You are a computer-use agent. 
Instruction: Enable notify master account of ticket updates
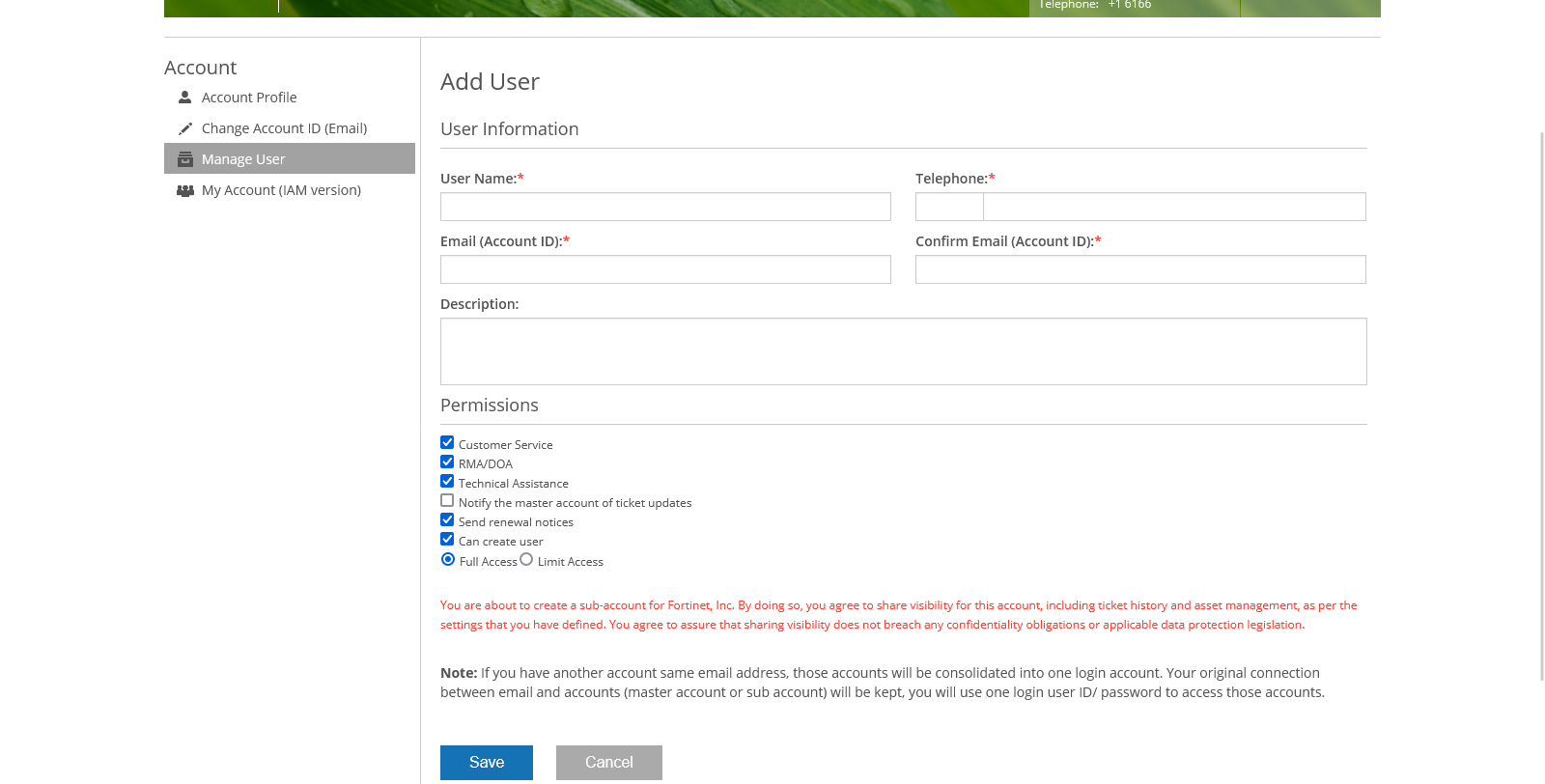tap(447, 501)
